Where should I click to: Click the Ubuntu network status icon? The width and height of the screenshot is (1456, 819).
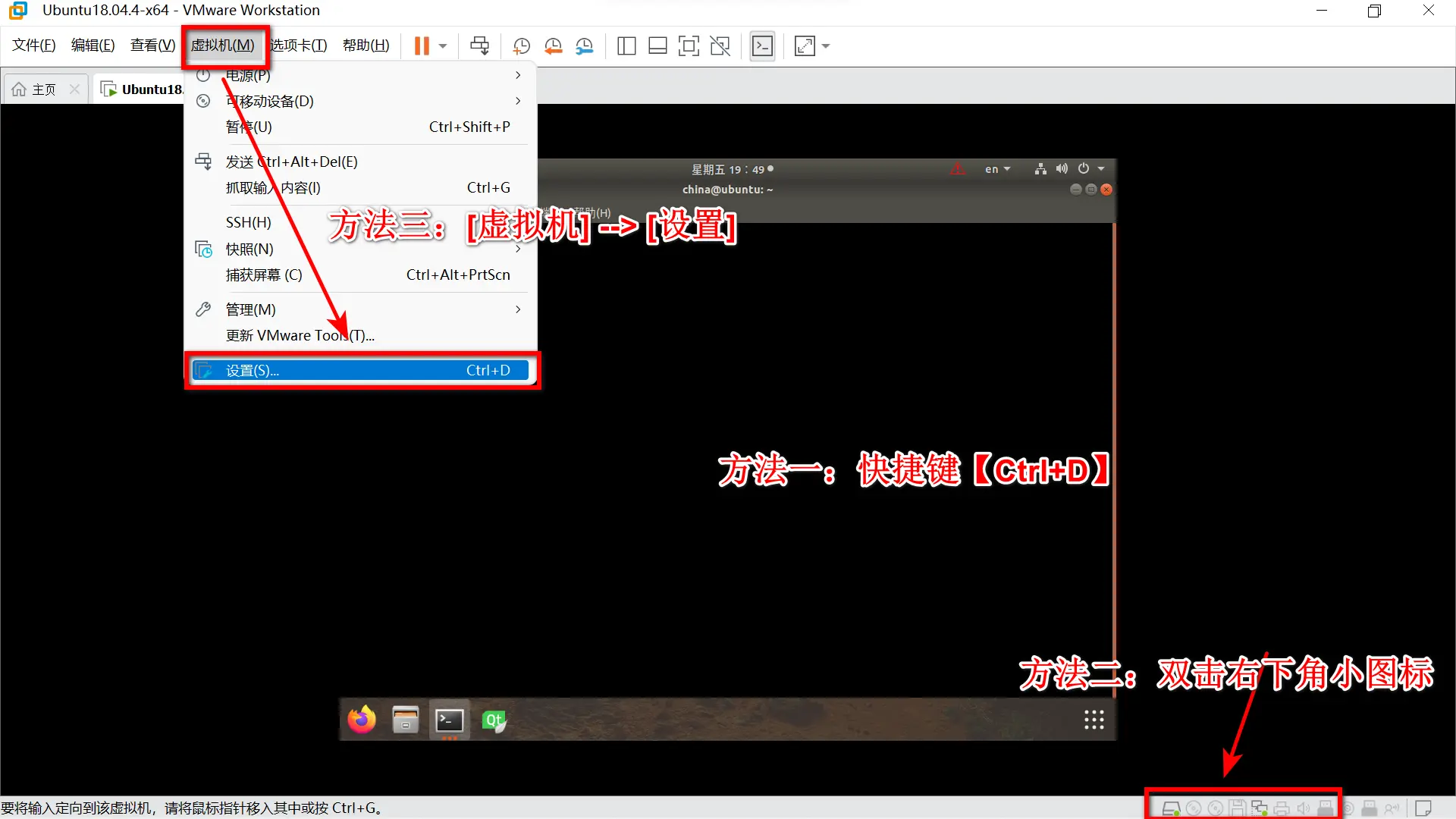(1040, 169)
